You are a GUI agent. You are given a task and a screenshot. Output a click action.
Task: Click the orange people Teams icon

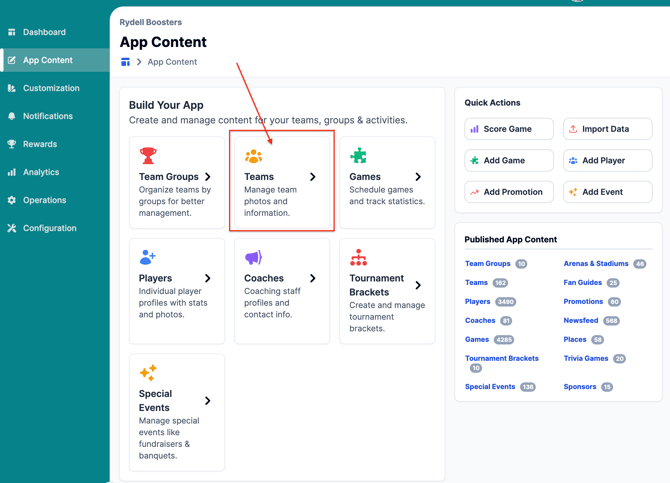(x=253, y=156)
